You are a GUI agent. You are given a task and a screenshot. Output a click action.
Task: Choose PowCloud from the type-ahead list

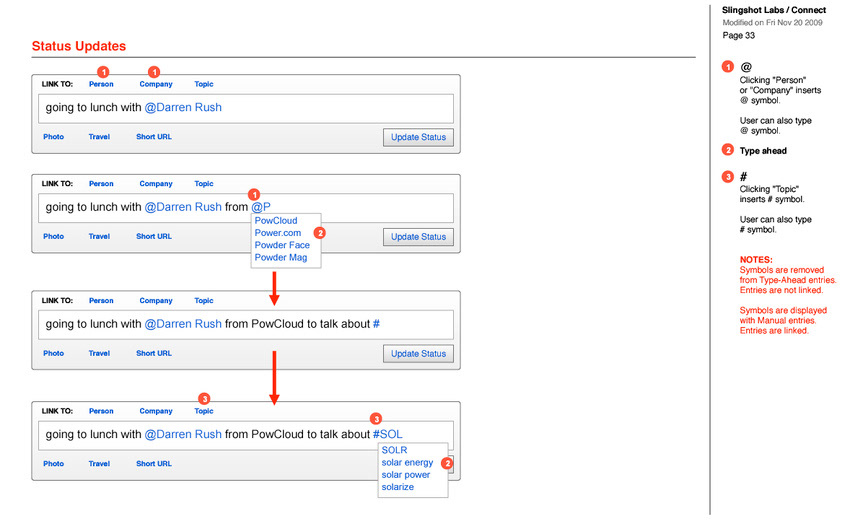276,221
